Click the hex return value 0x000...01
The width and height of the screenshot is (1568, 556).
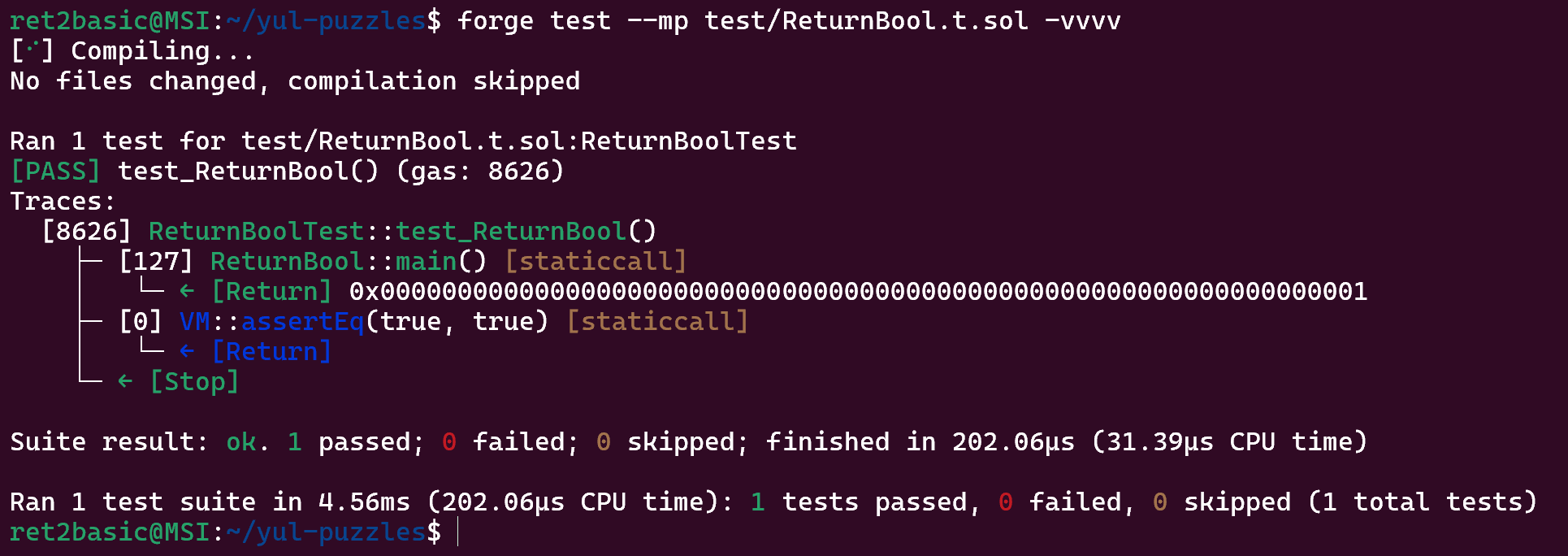[859, 291]
